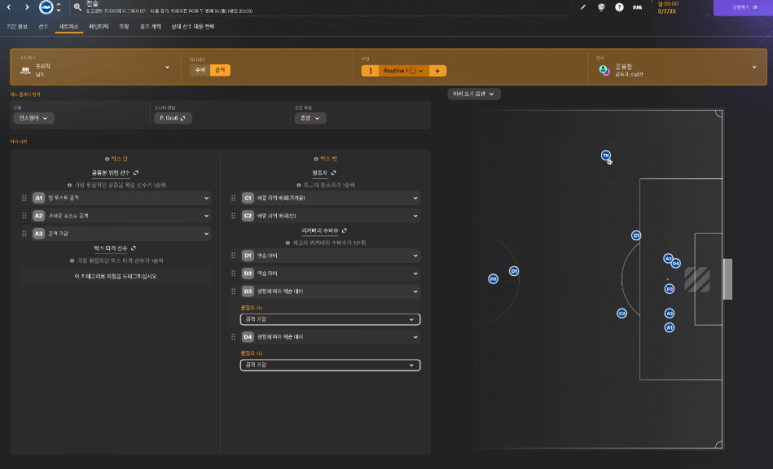Select the A1 player marker on pitch

(669, 327)
